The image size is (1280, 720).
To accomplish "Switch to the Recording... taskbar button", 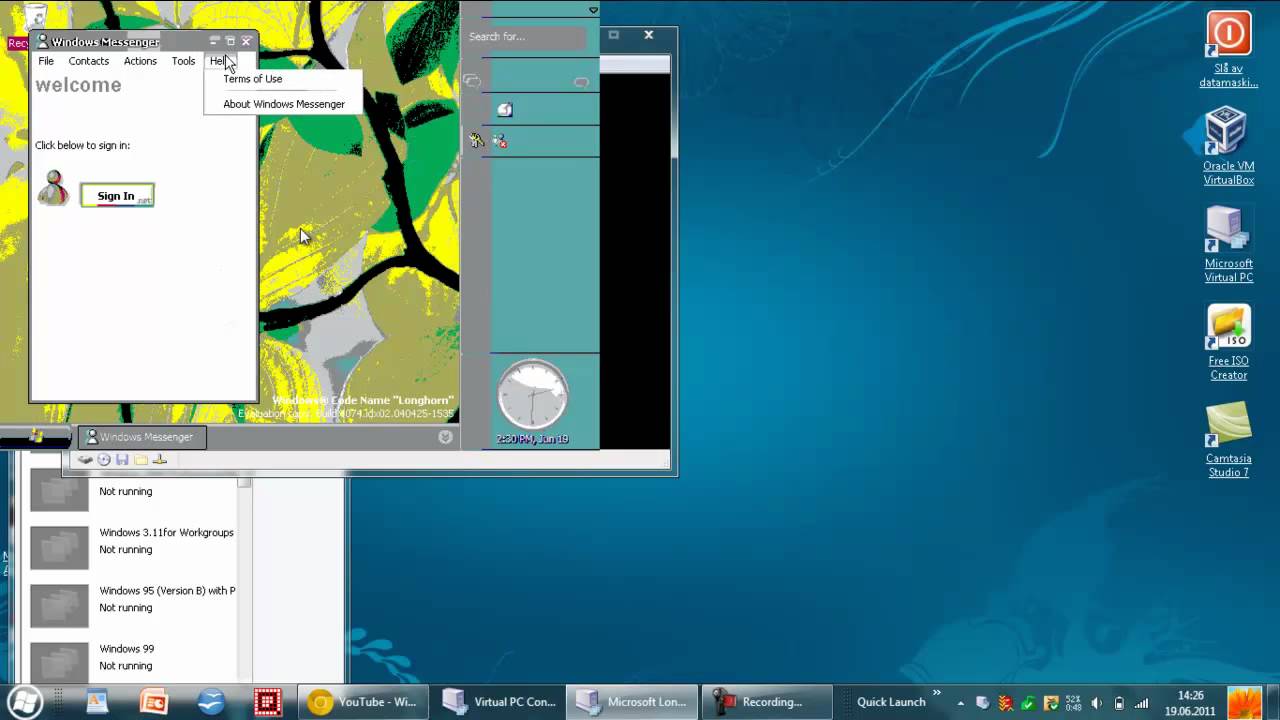I will (767, 702).
